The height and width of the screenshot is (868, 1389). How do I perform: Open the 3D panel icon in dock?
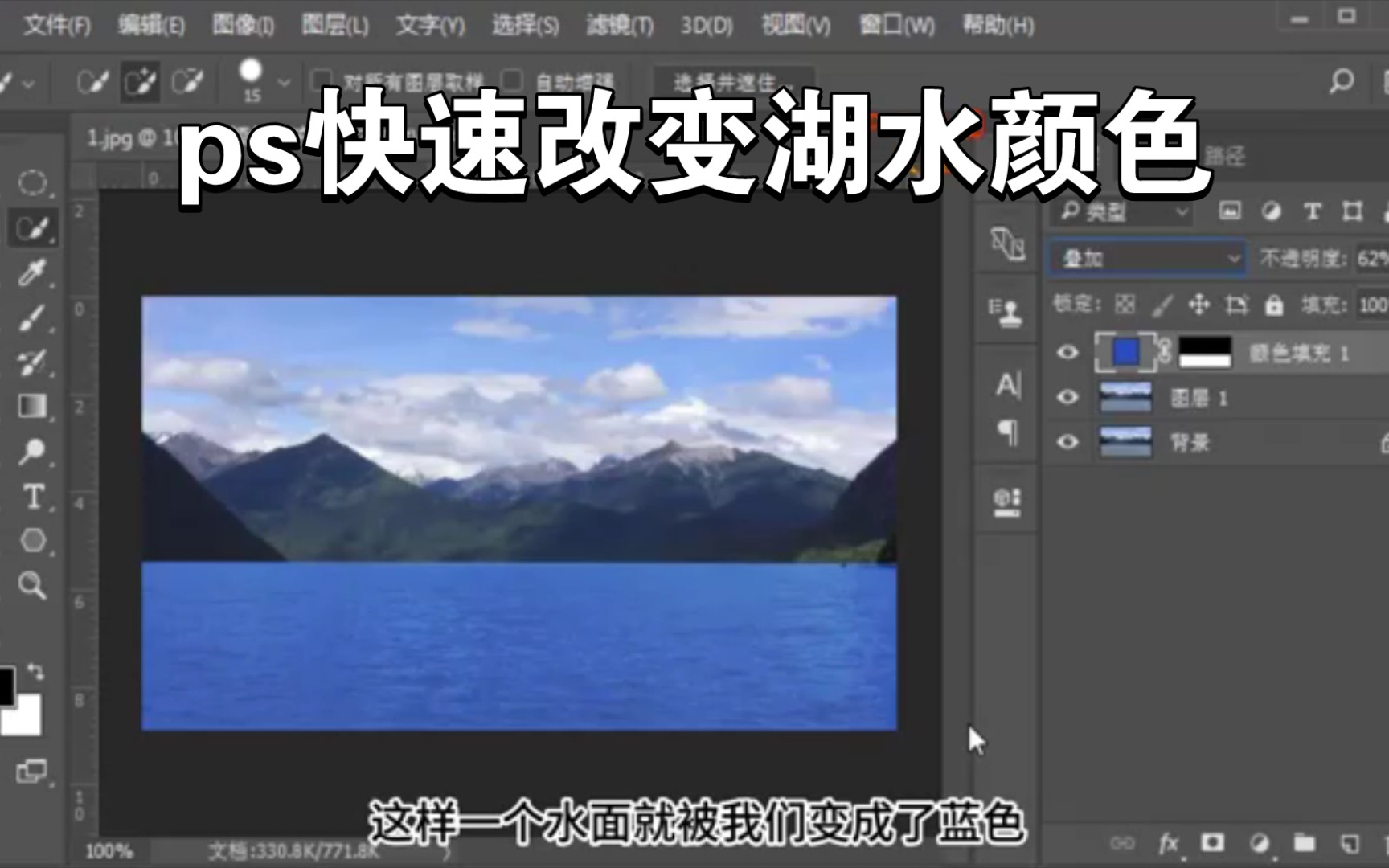[1007, 243]
